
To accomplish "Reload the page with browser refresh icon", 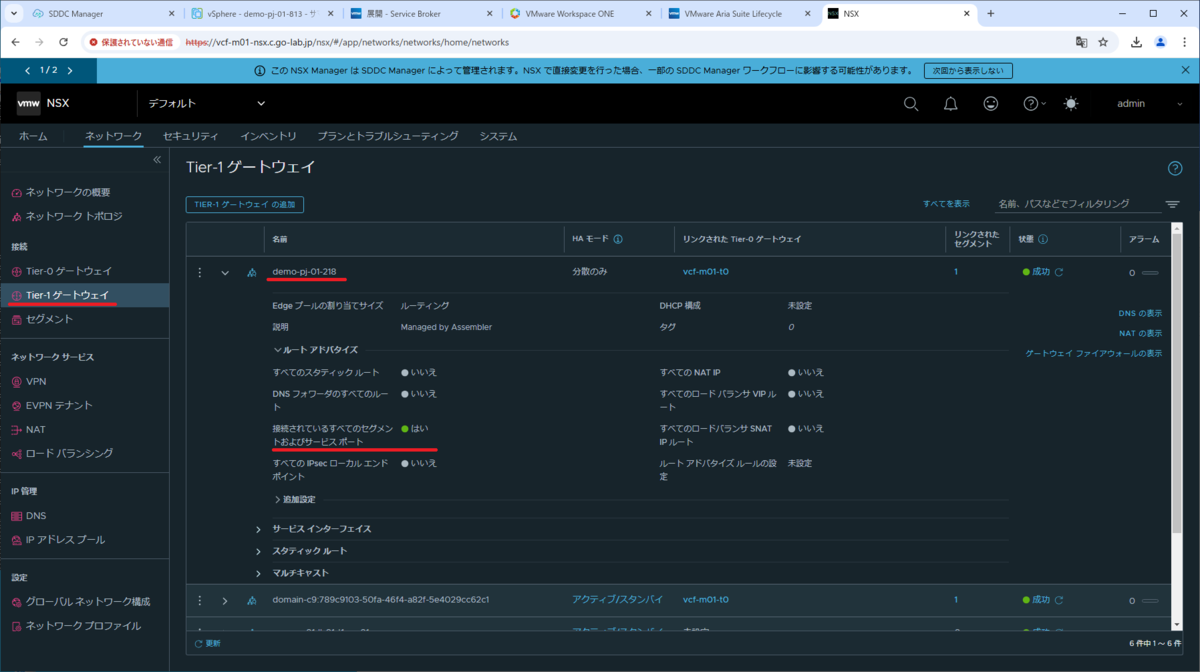I will [x=64, y=43].
